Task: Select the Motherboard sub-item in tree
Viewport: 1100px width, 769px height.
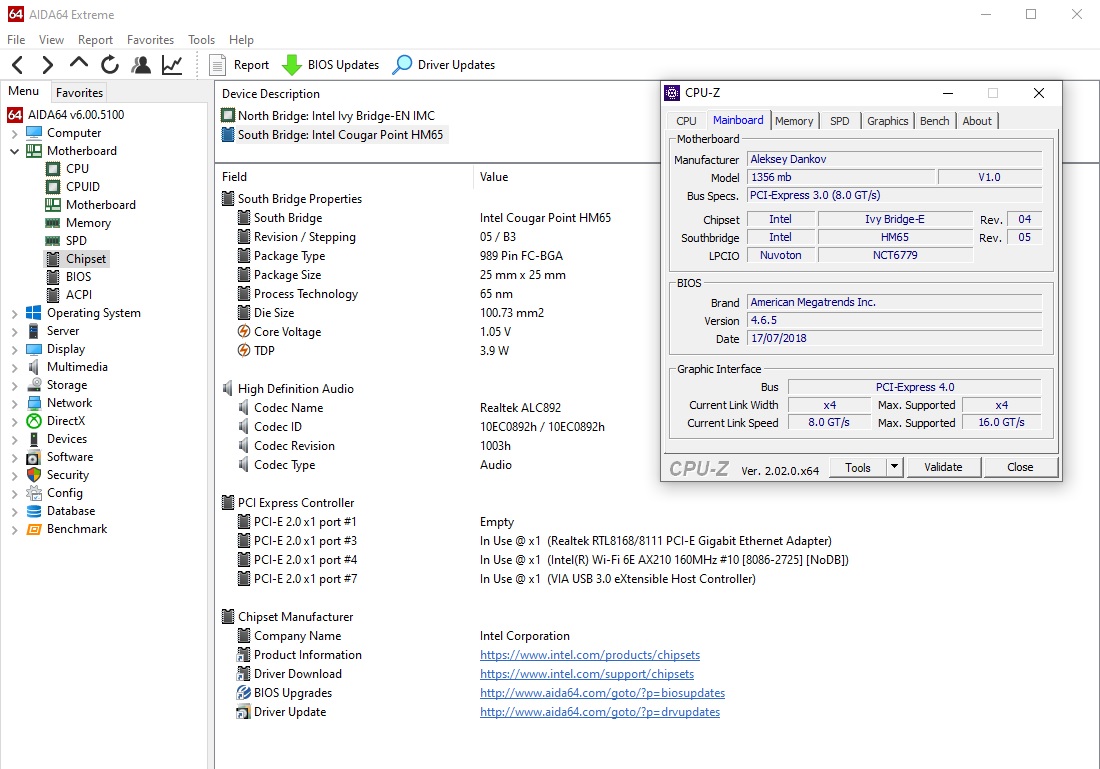Action: click(x=101, y=205)
